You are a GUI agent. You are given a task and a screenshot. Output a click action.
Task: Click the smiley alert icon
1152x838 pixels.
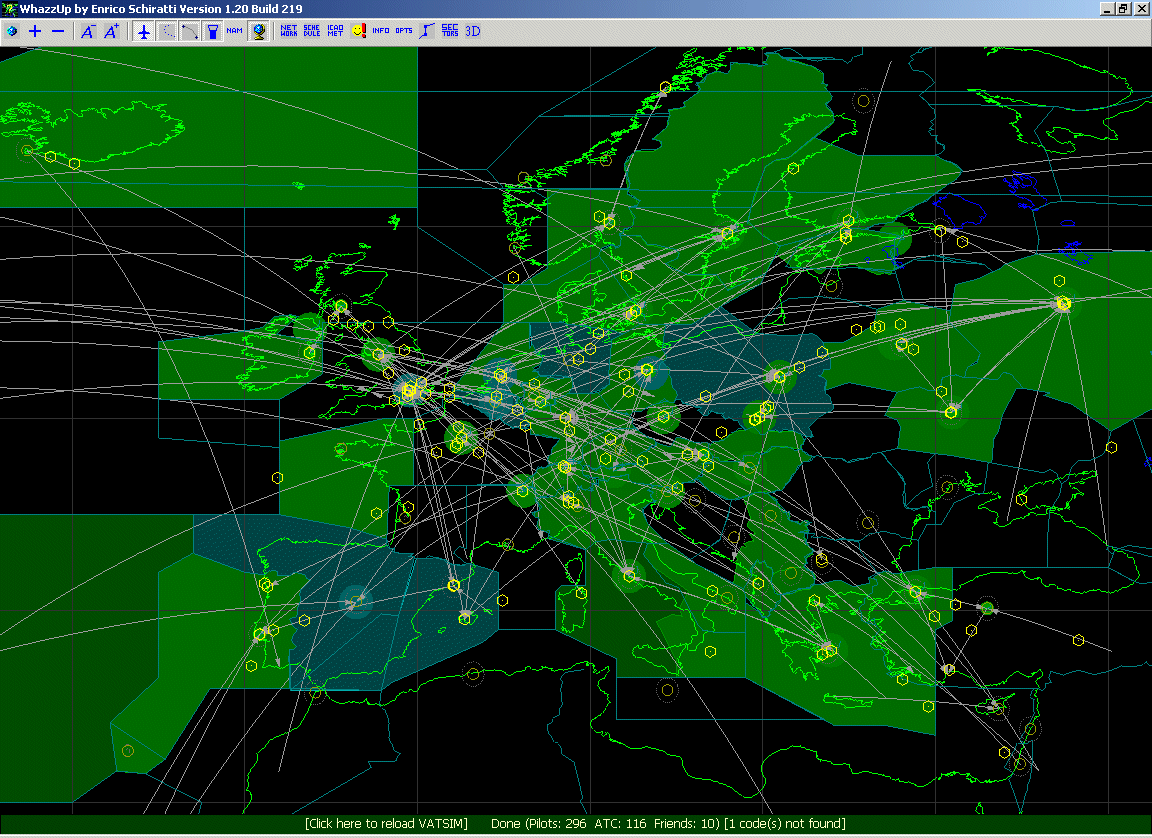357,31
